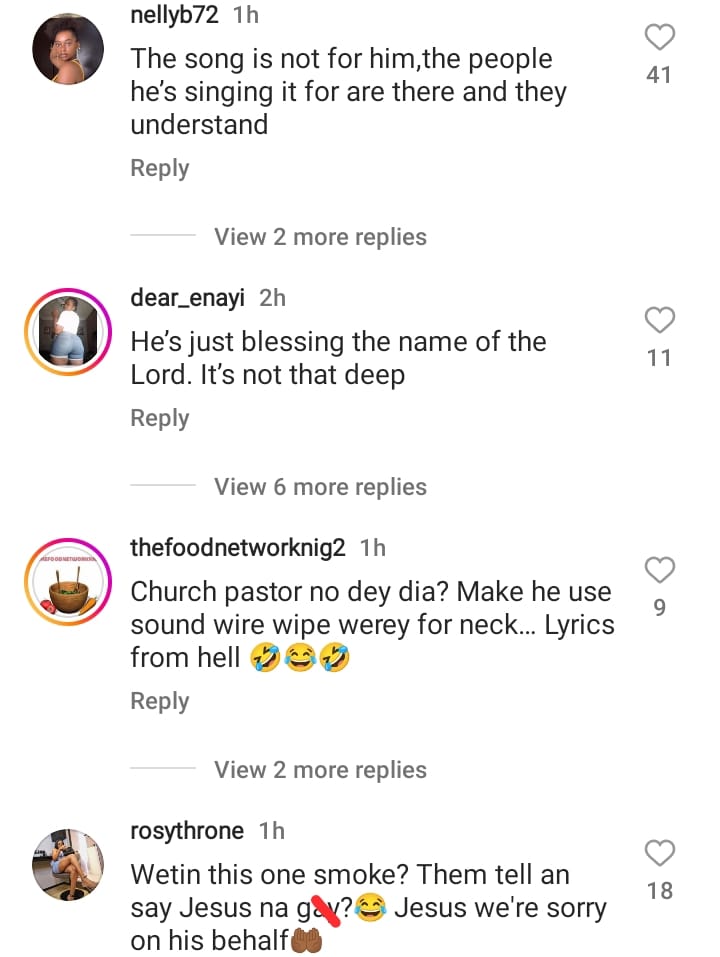
Task: Open thefoodnetworknig2 username link
Action: pyautogui.click(x=238, y=547)
